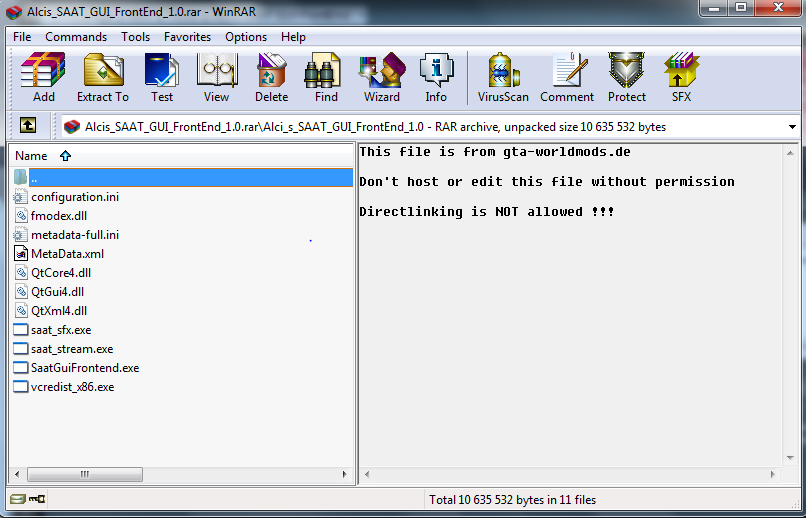
Task: Open the File menu
Action: 22,37
